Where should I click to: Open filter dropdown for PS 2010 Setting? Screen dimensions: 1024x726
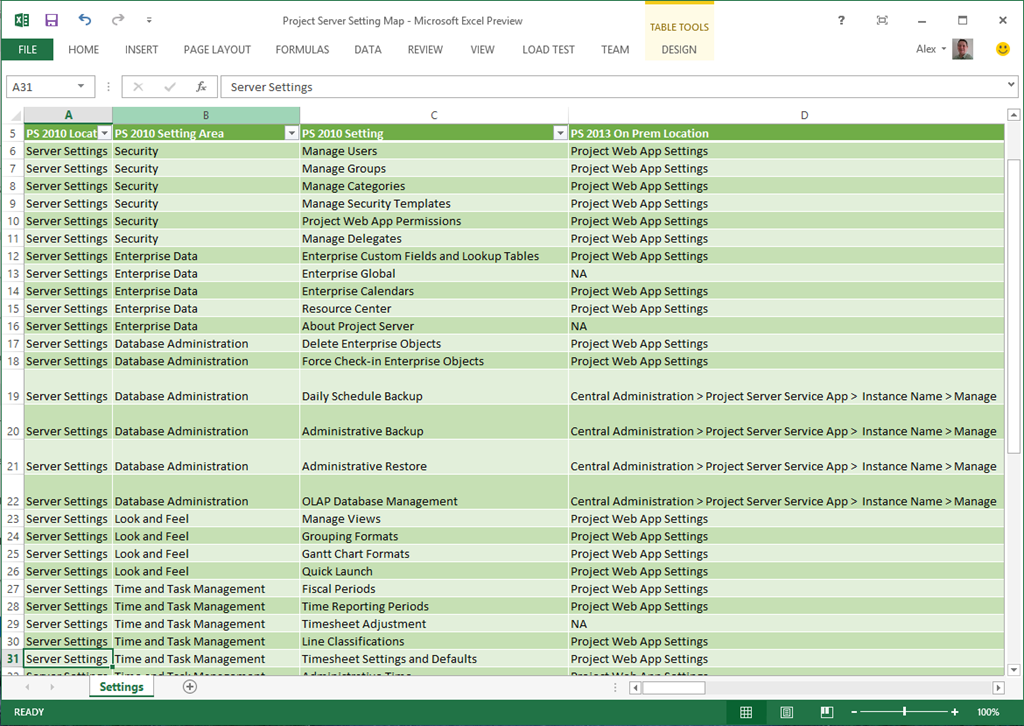click(x=560, y=133)
